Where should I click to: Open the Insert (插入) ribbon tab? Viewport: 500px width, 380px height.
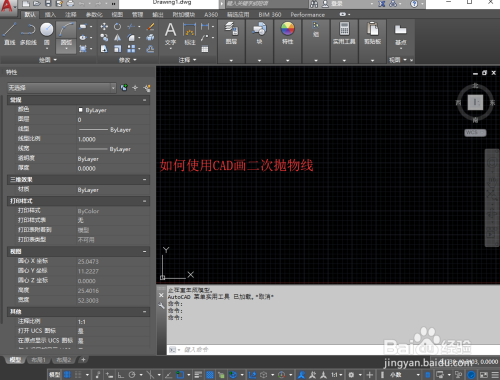pyautogui.click(x=50, y=15)
